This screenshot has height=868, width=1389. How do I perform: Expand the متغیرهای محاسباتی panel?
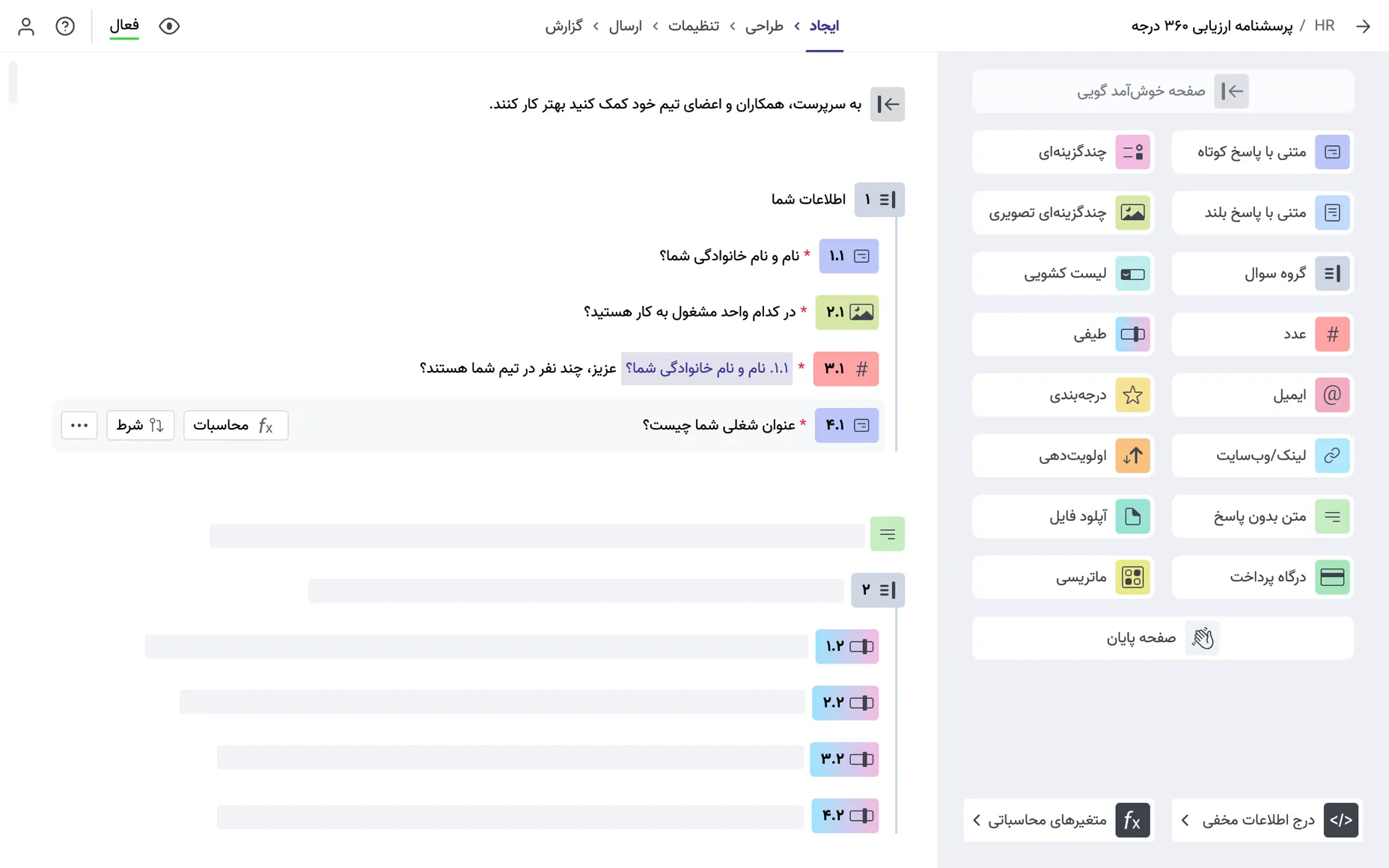[1057, 820]
